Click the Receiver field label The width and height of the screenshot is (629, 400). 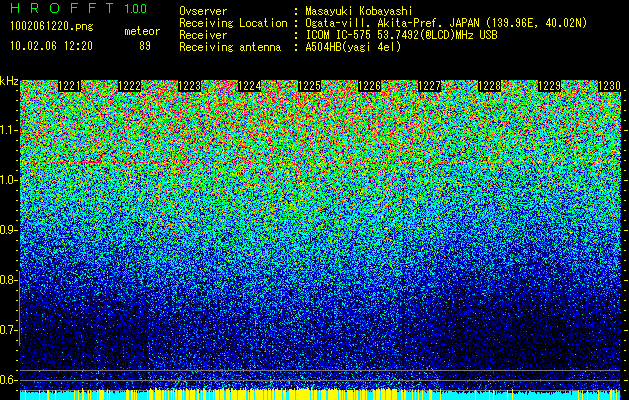(x=203, y=35)
